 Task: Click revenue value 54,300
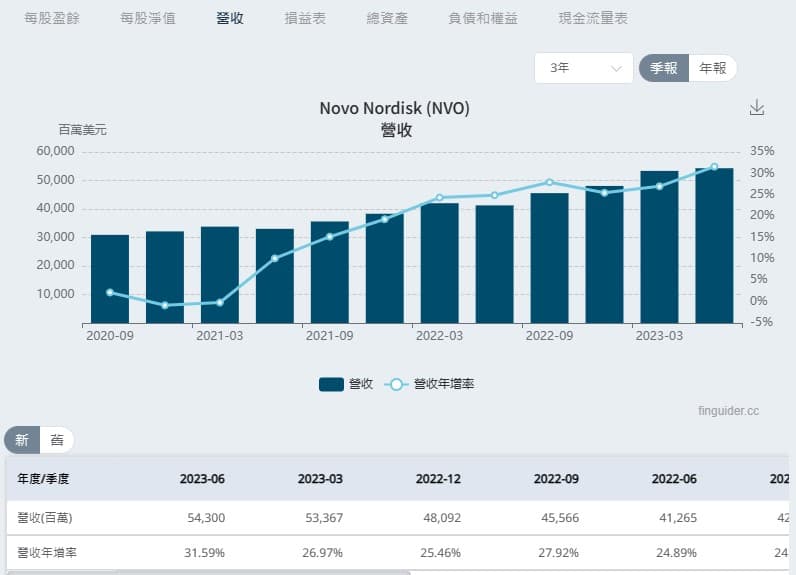[206, 518]
